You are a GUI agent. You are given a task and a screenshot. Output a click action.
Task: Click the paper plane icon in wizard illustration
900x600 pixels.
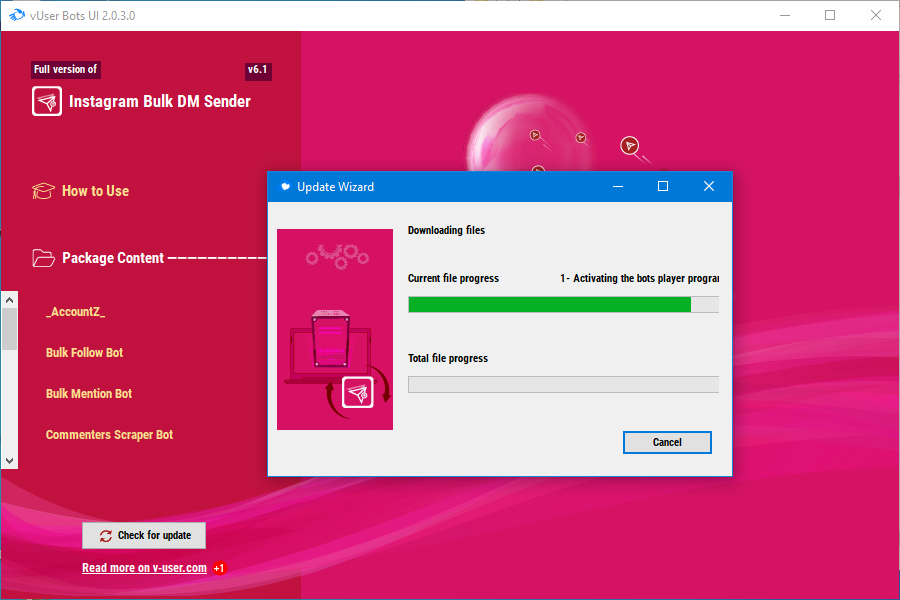click(x=358, y=393)
